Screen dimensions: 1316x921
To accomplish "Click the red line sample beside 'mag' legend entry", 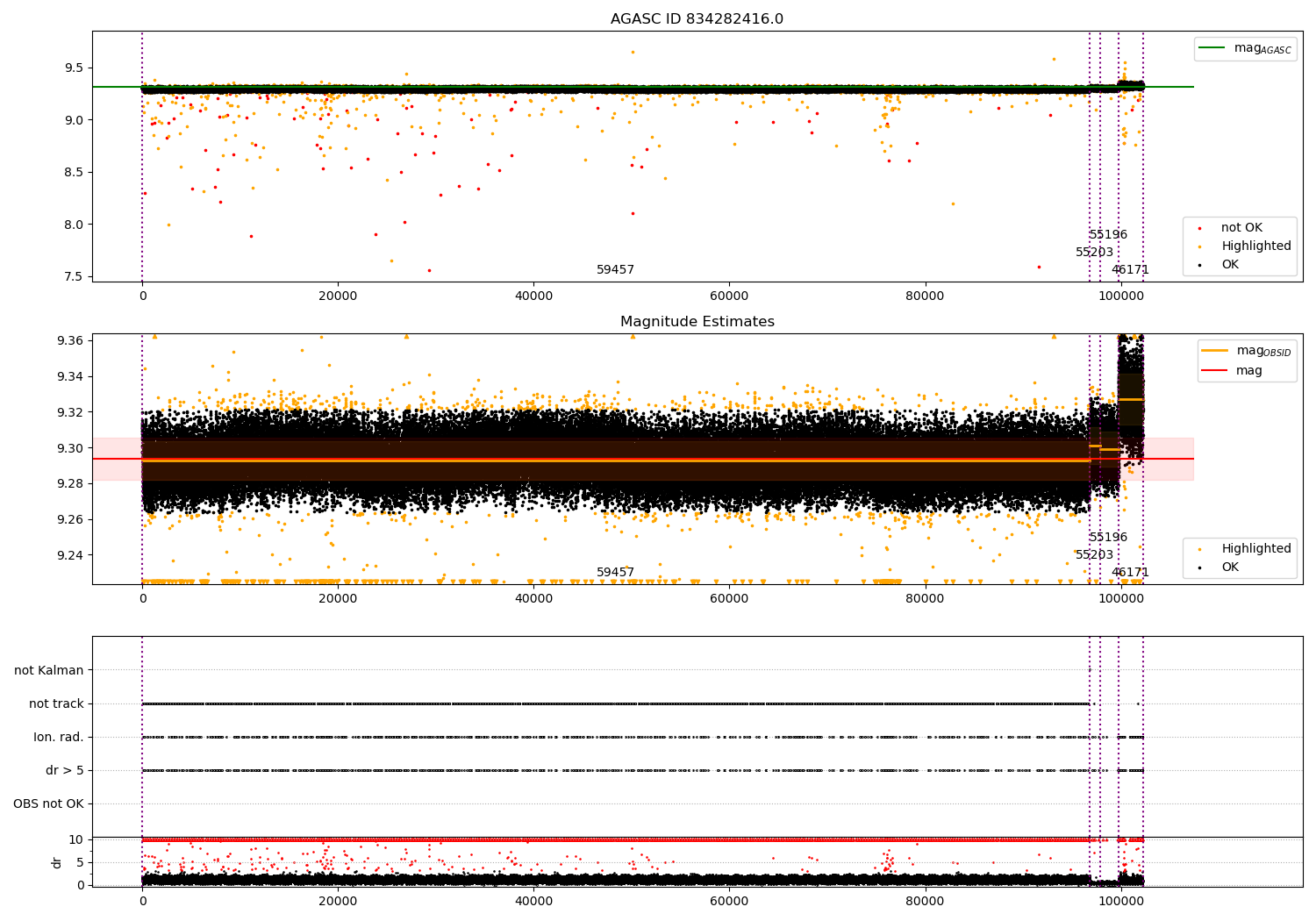I will click(x=1214, y=371).
